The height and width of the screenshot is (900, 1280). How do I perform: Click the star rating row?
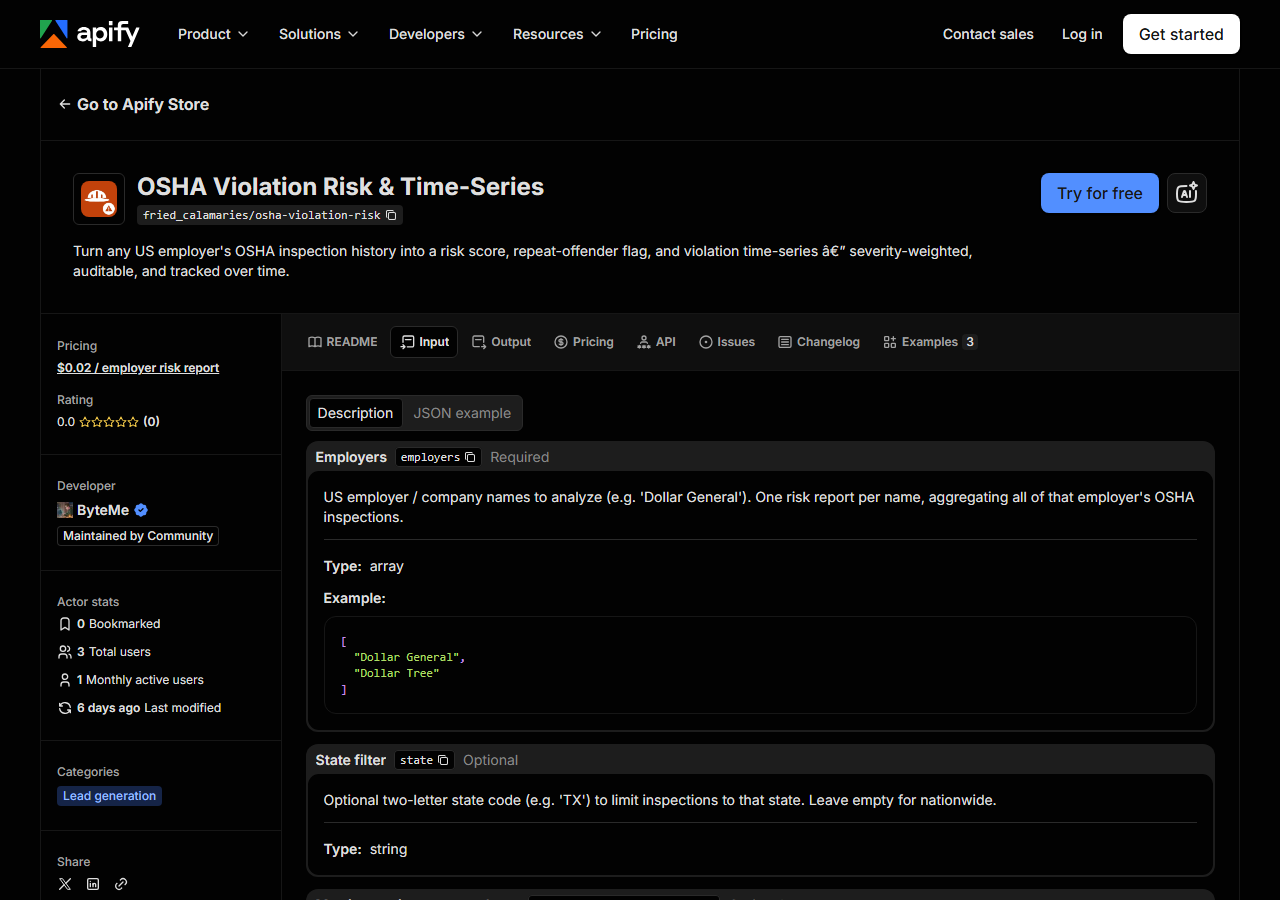tap(109, 422)
